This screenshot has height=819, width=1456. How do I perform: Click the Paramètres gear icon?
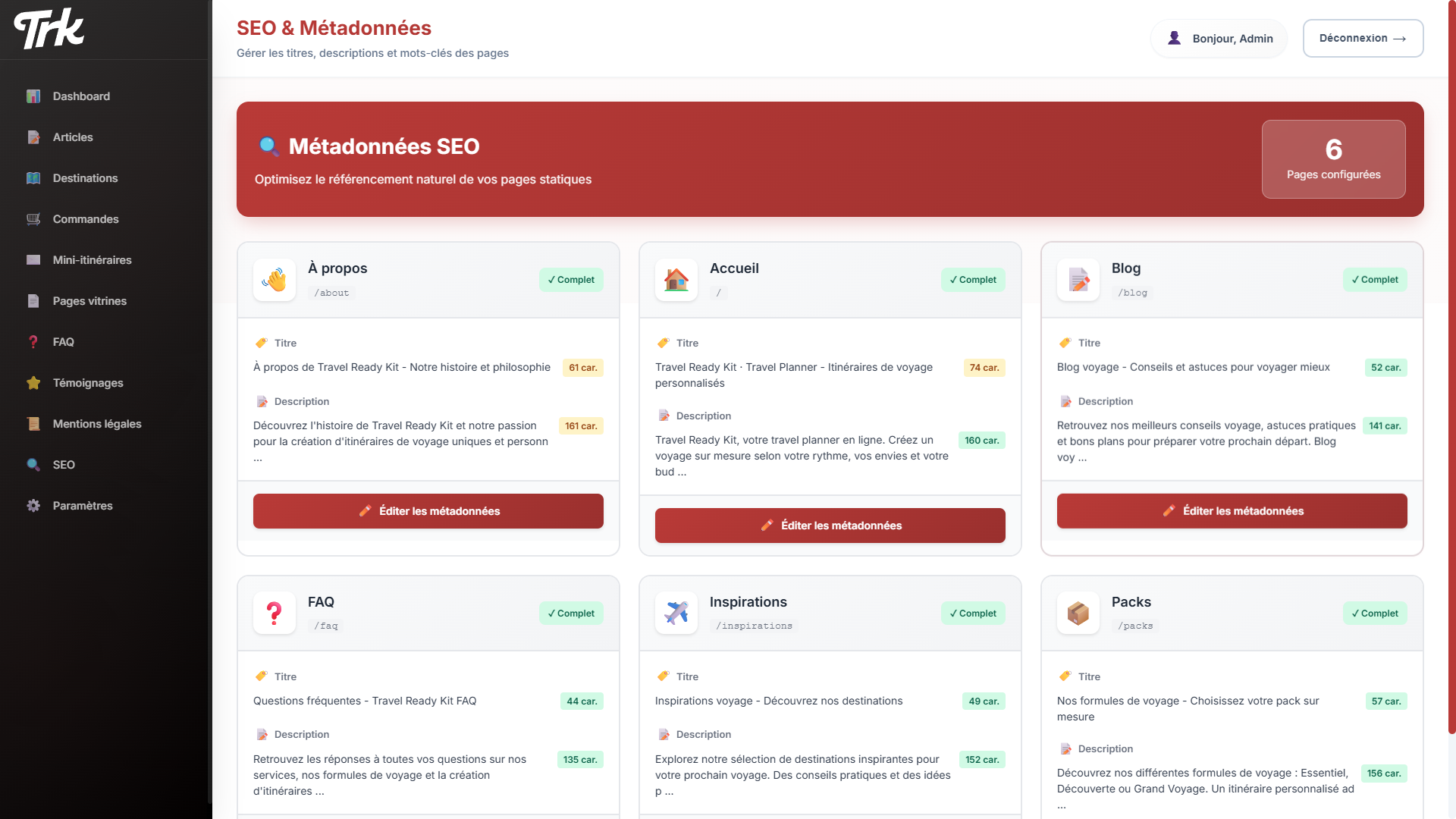coord(33,506)
